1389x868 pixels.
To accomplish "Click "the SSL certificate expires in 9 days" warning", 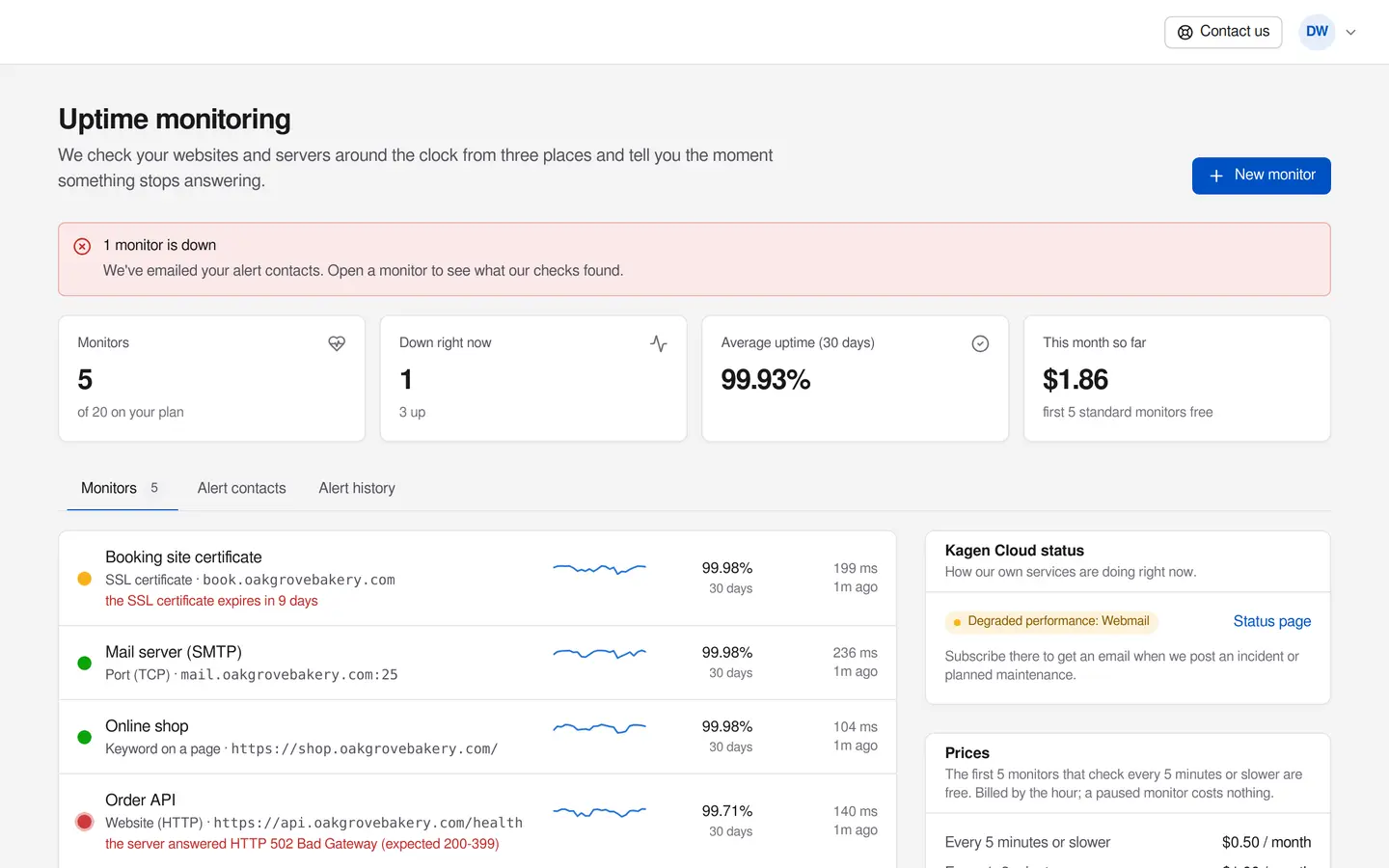I will pyautogui.click(x=211, y=601).
